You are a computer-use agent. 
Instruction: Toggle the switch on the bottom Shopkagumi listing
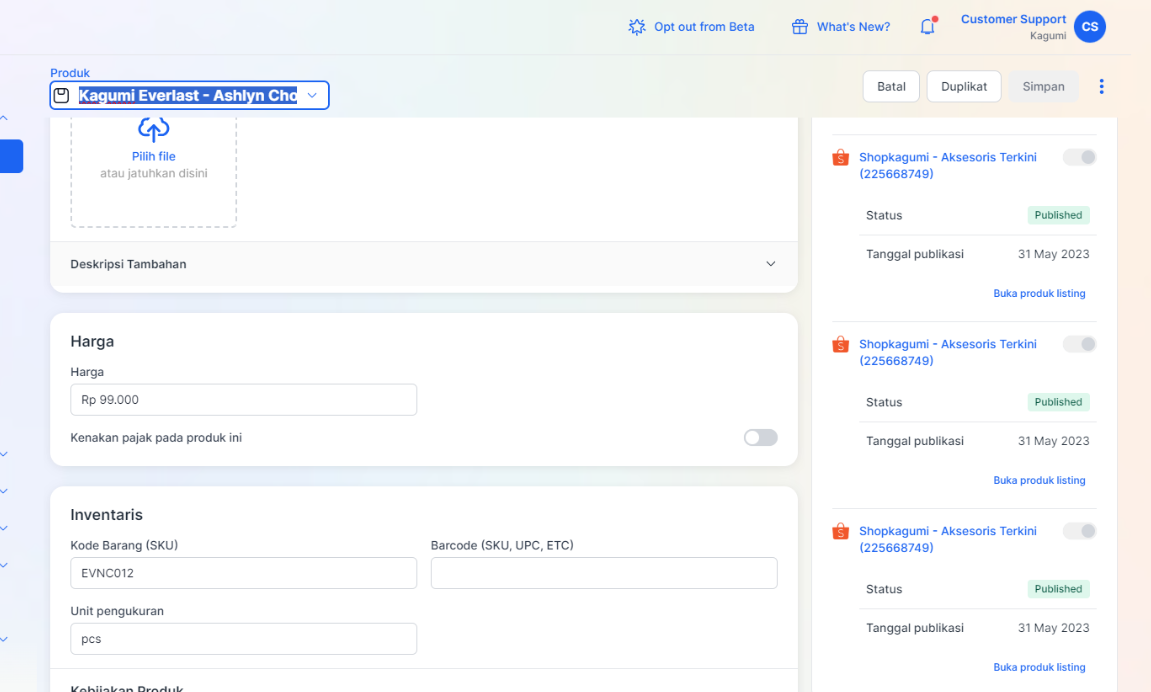pyautogui.click(x=1079, y=531)
